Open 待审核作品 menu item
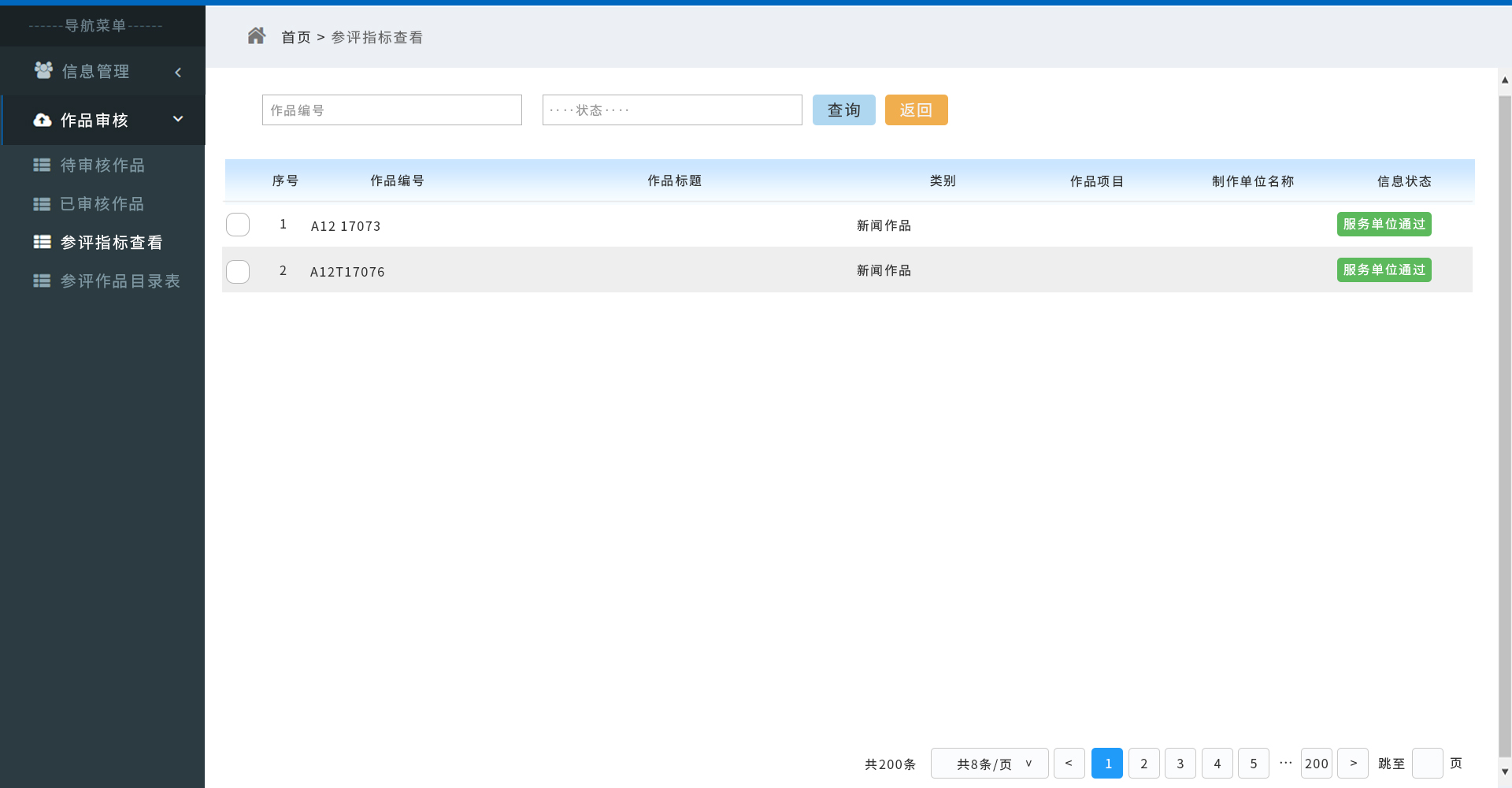Viewport: 1512px width, 788px height. 102,165
